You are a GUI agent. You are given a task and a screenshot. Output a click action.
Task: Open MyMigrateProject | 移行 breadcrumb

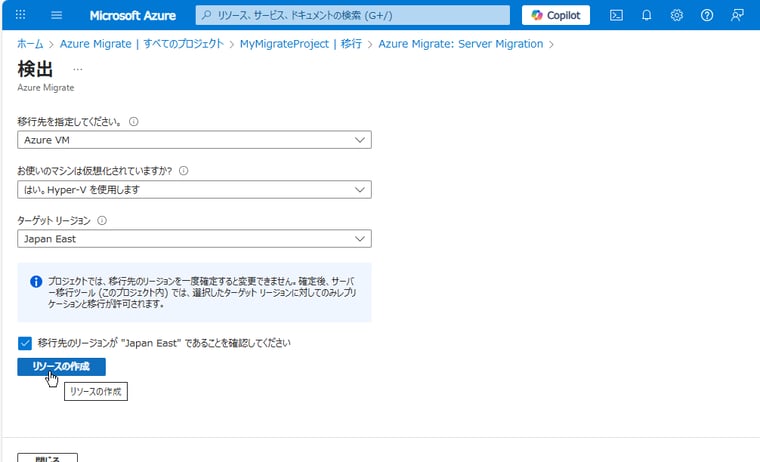pos(301,44)
